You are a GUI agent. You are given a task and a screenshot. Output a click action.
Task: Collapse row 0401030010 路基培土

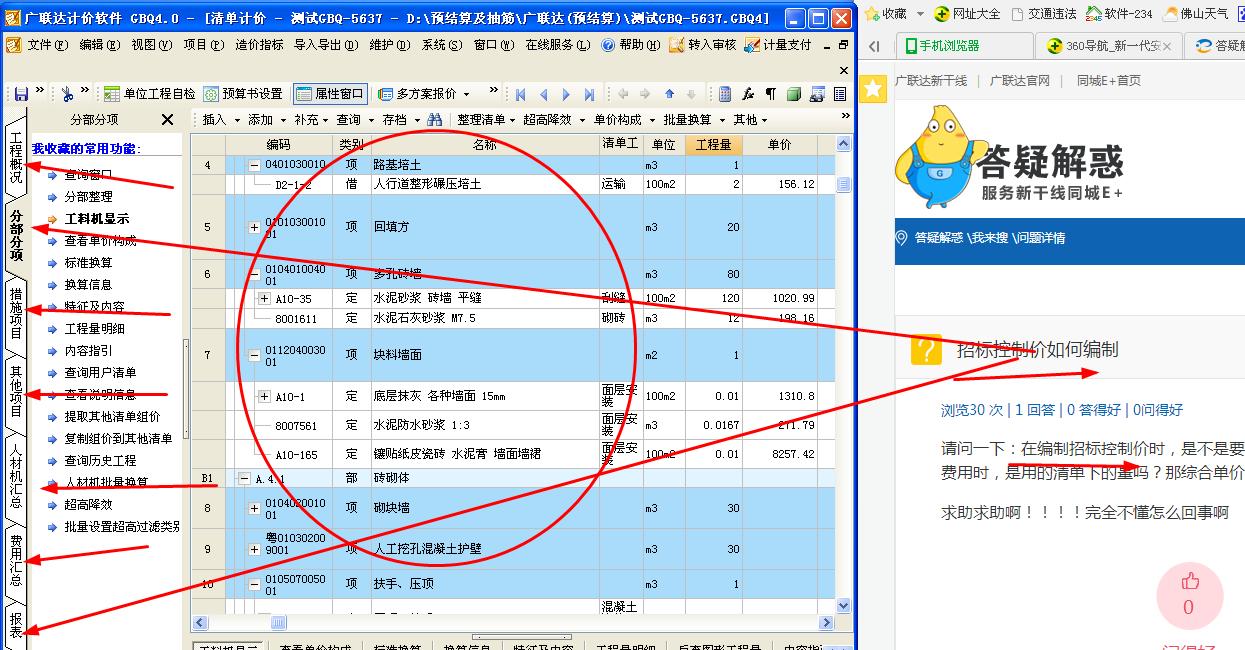tap(254, 165)
